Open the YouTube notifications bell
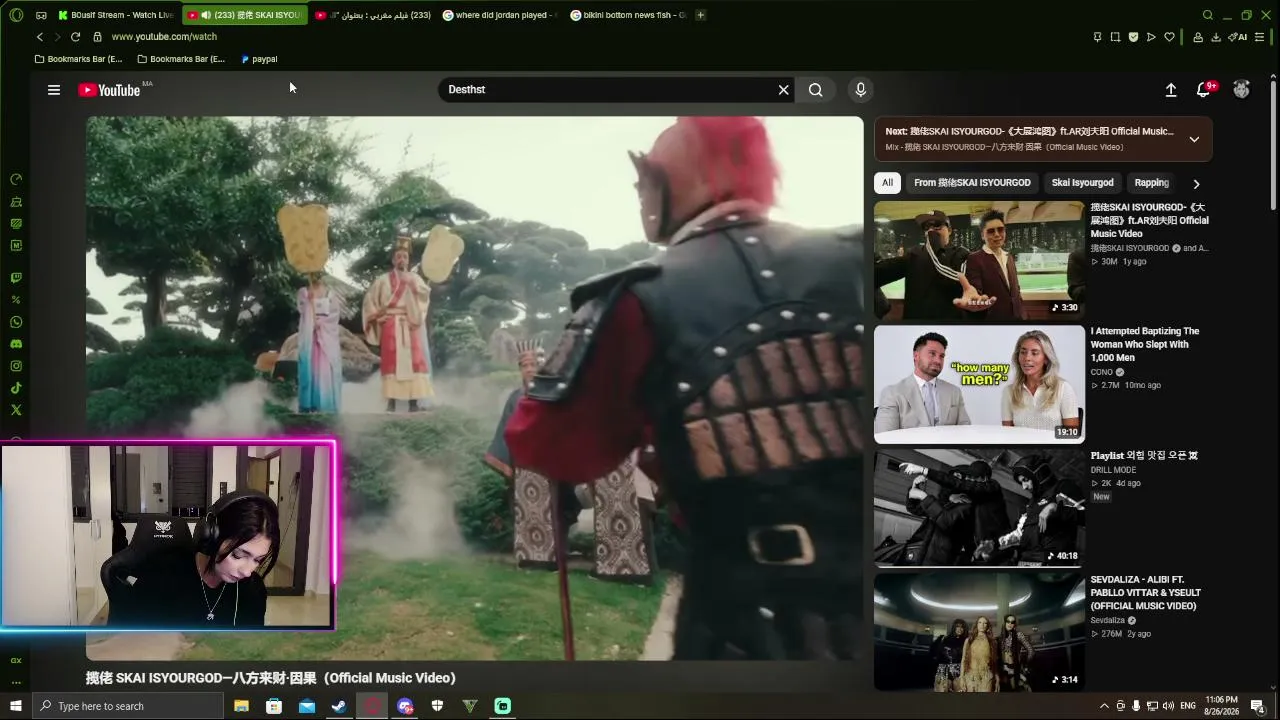1280x720 pixels. coord(1205,90)
